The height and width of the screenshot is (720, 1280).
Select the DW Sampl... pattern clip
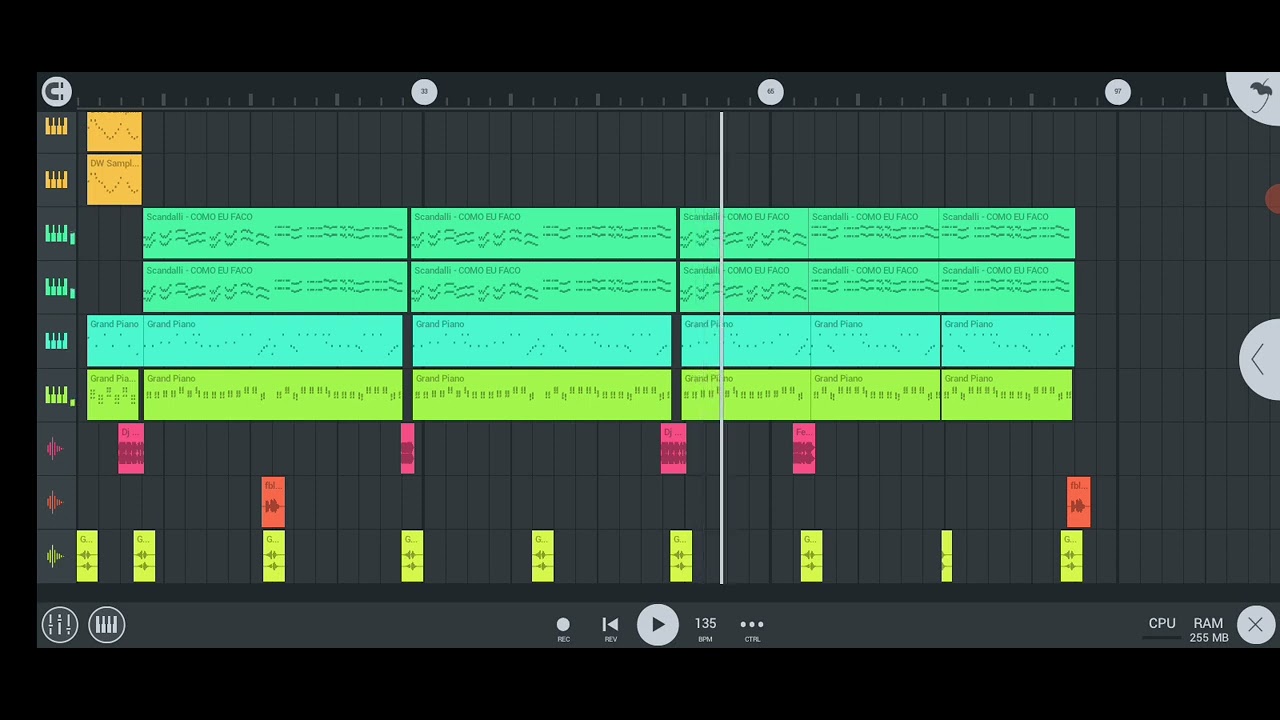coord(114,180)
